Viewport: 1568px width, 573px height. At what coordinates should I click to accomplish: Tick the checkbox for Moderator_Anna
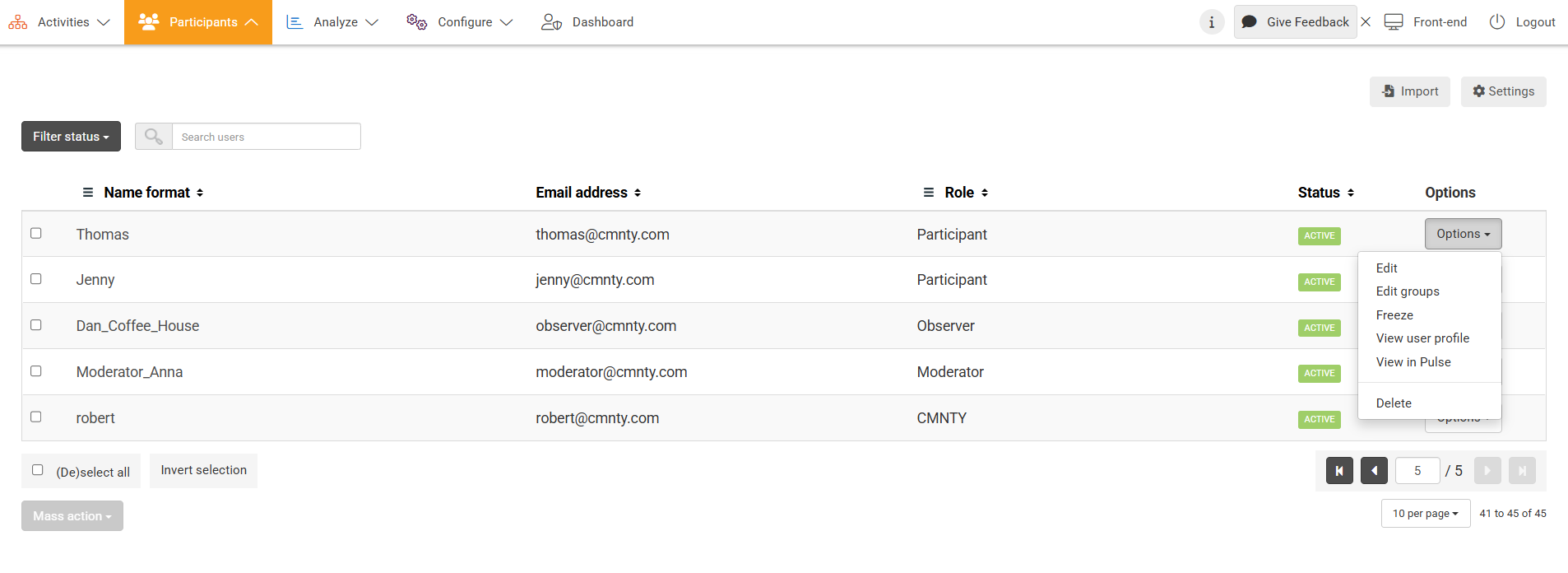[x=36, y=371]
